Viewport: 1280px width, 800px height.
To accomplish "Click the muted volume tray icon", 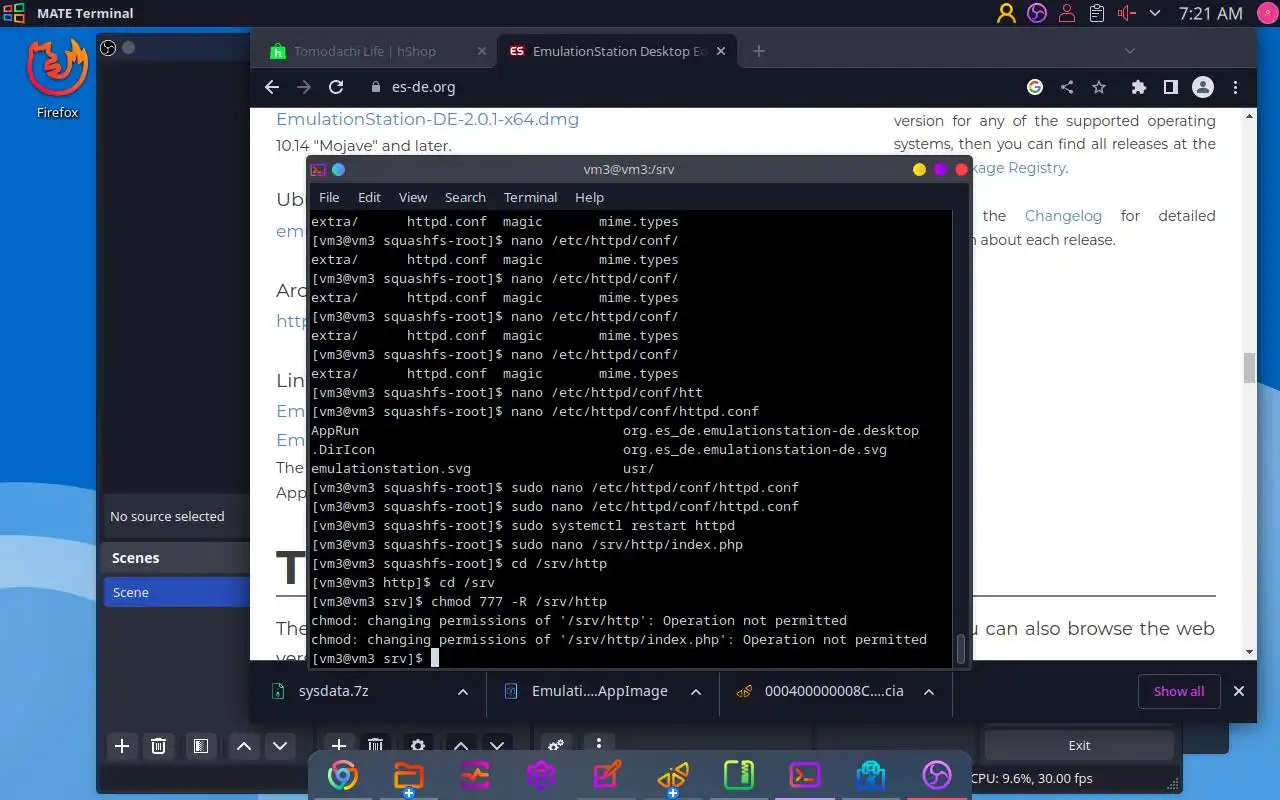I will 1127,13.
